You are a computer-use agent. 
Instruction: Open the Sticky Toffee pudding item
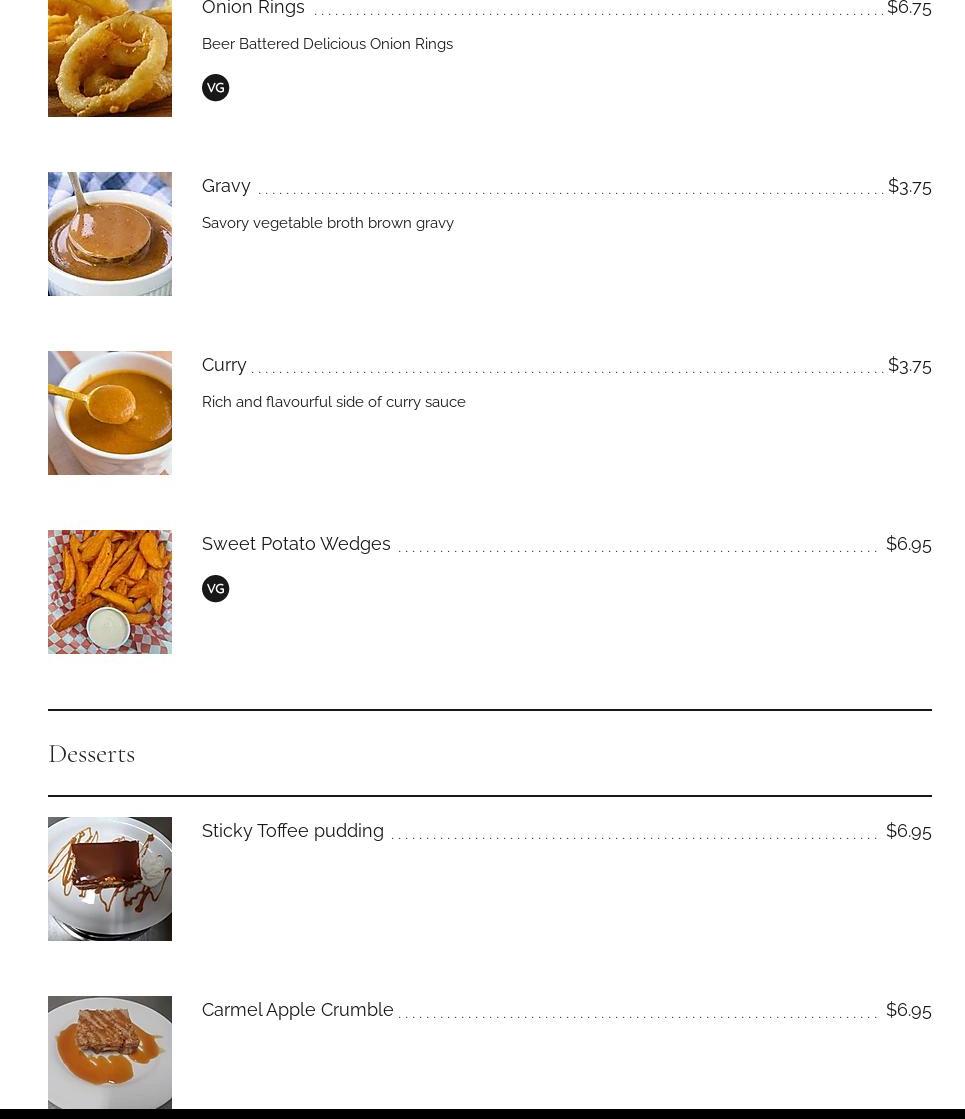click(293, 831)
